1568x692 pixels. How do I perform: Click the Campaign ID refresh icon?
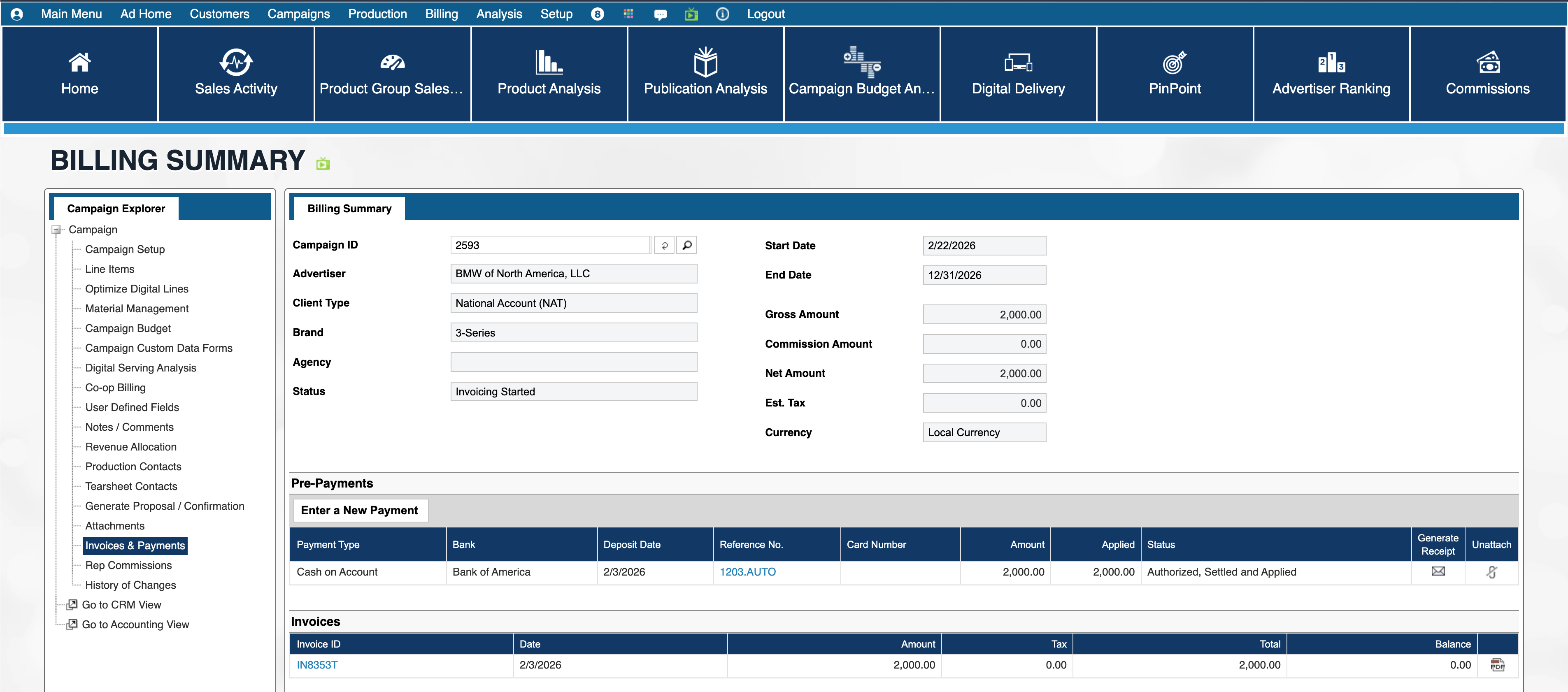click(x=664, y=245)
